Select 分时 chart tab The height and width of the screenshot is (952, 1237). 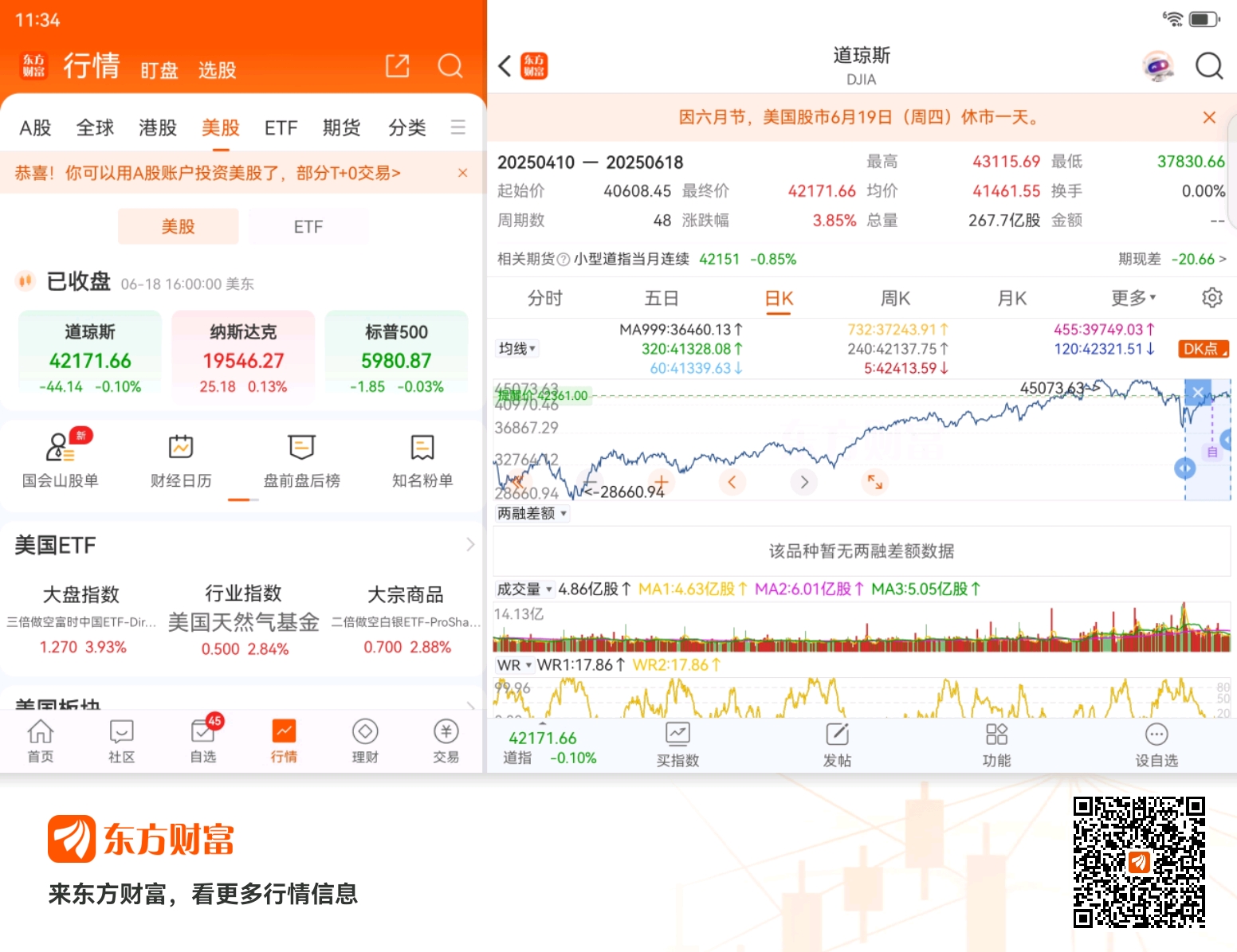(545, 298)
